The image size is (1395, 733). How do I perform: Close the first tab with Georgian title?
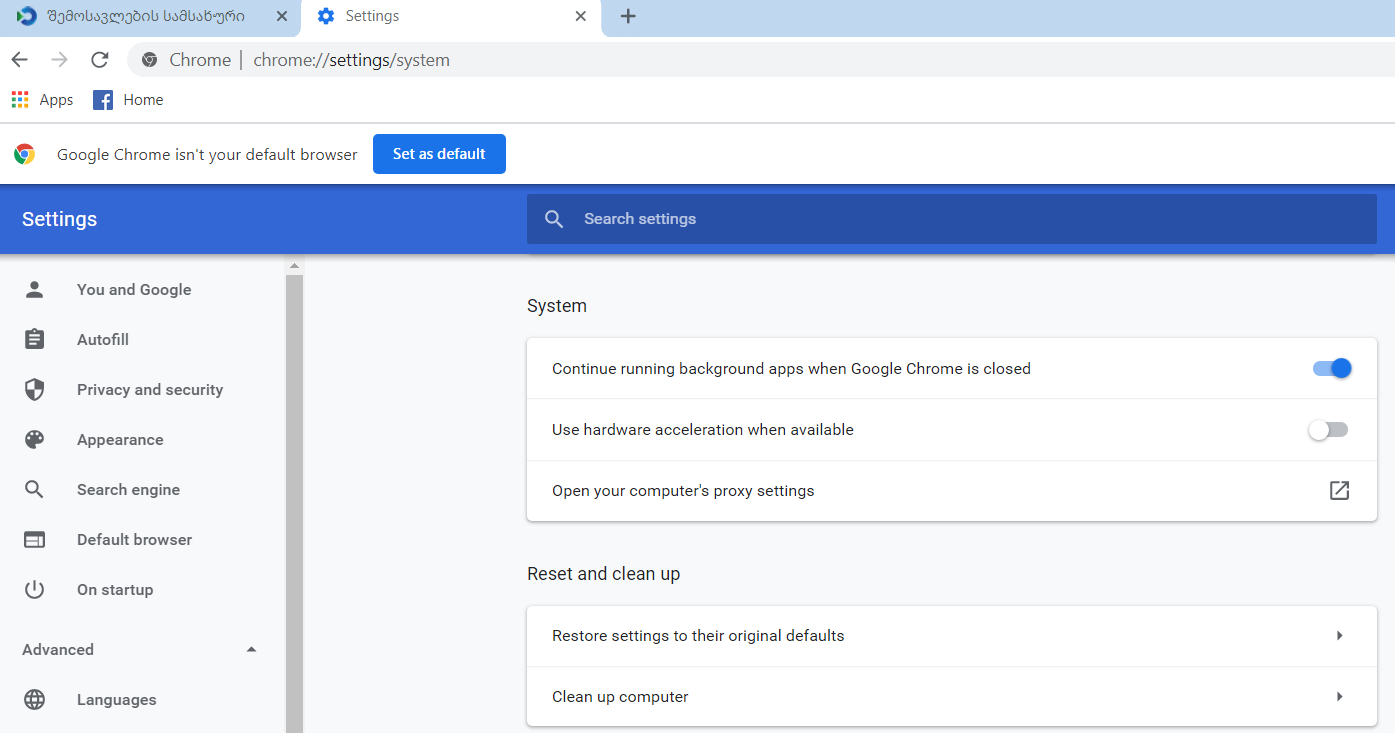click(x=282, y=16)
